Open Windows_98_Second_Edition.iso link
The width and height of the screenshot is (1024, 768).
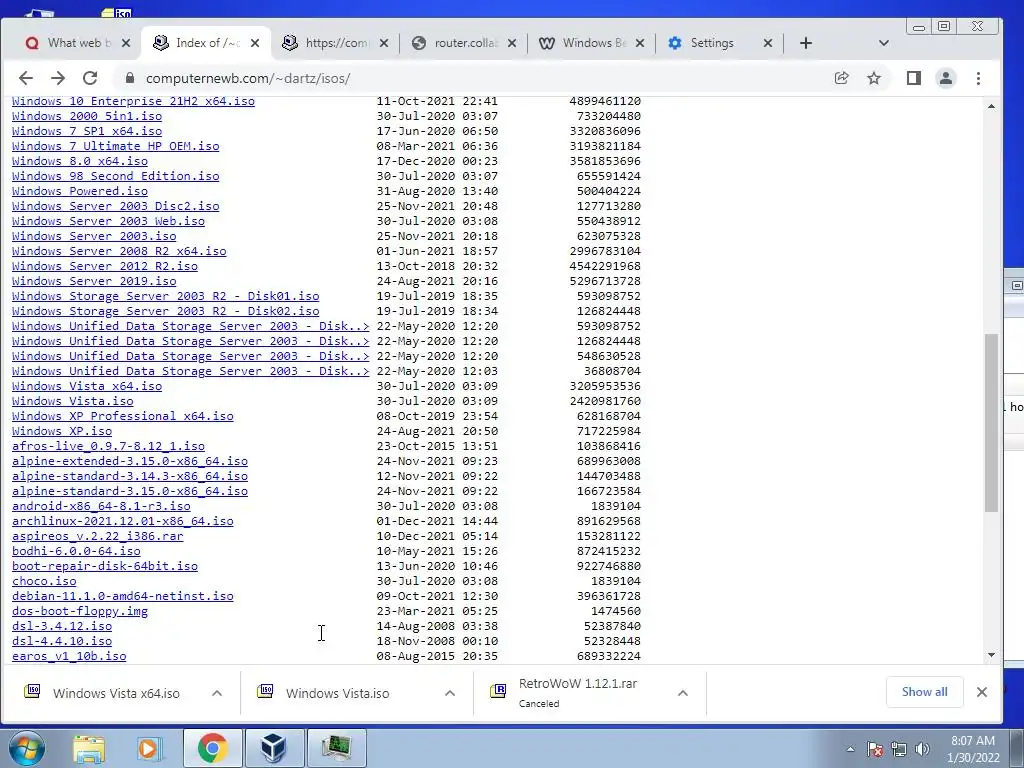[116, 176]
